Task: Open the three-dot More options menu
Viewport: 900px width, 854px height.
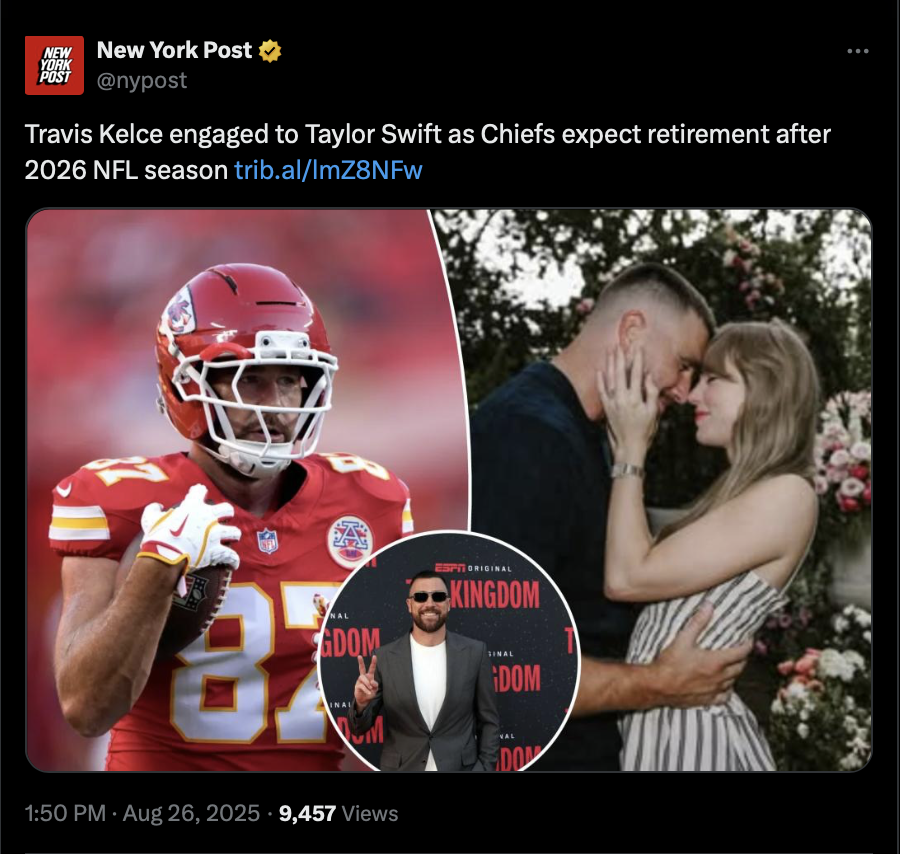Action: pos(858,51)
